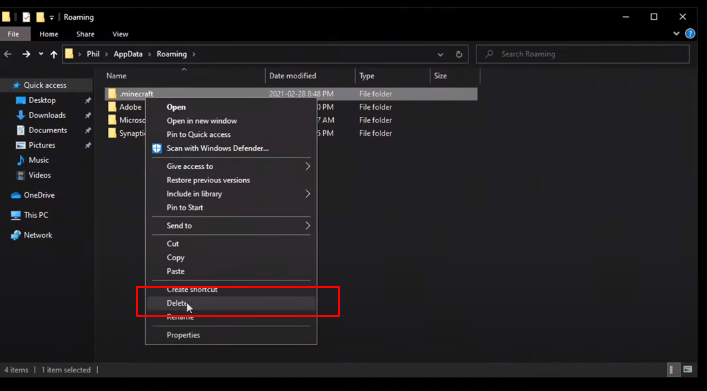Click the Back navigation arrow
The width and height of the screenshot is (707, 391).
[8, 54]
